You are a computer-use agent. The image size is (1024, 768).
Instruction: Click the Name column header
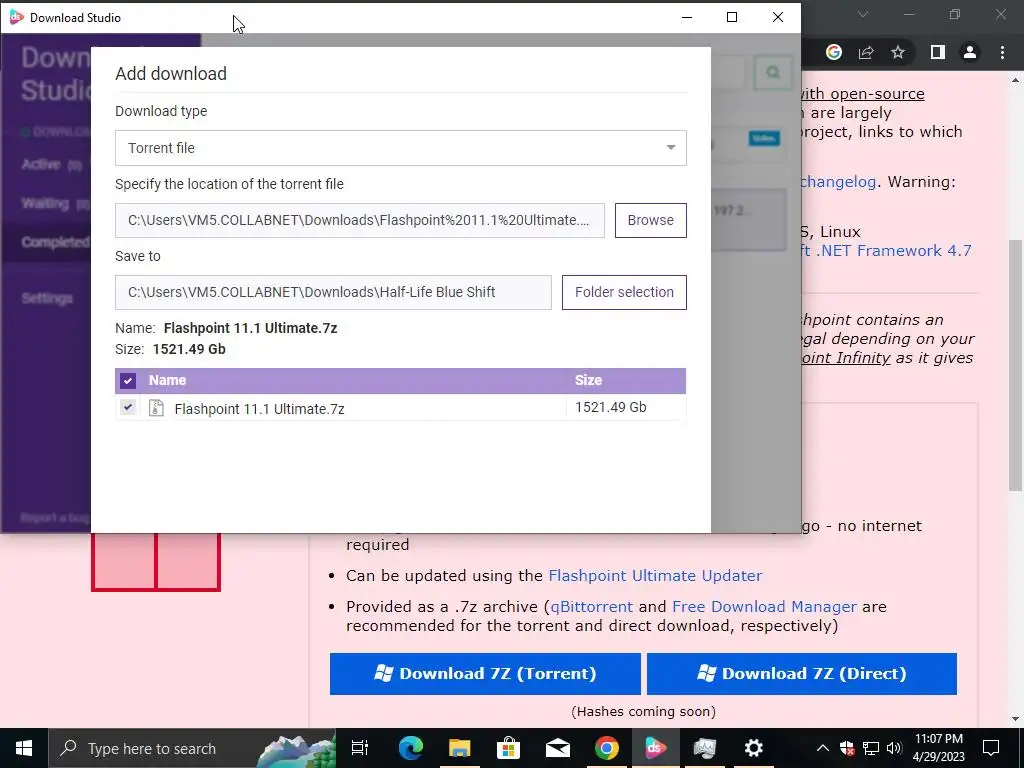pos(167,380)
